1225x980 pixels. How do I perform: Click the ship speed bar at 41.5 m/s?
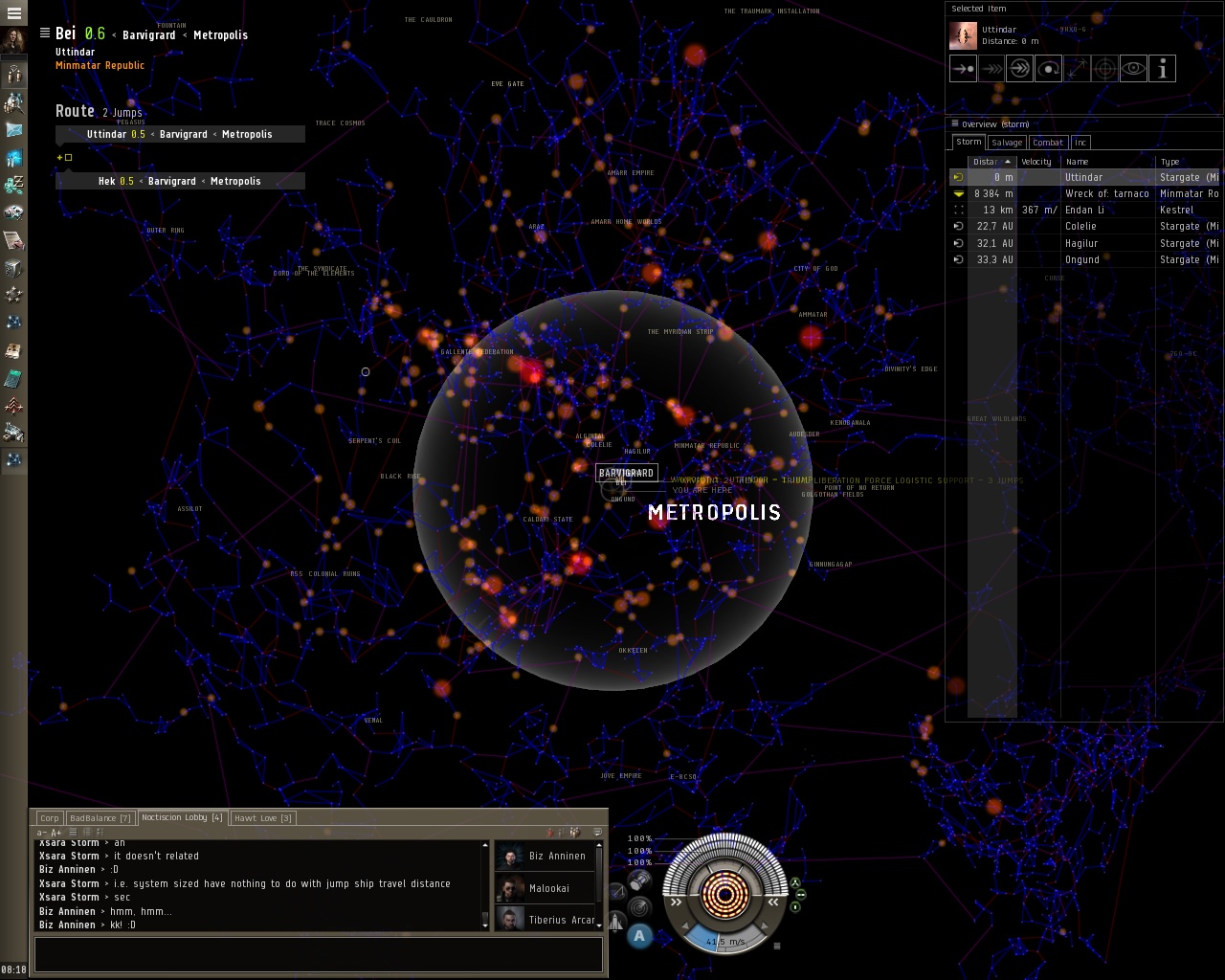click(x=724, y=940)
